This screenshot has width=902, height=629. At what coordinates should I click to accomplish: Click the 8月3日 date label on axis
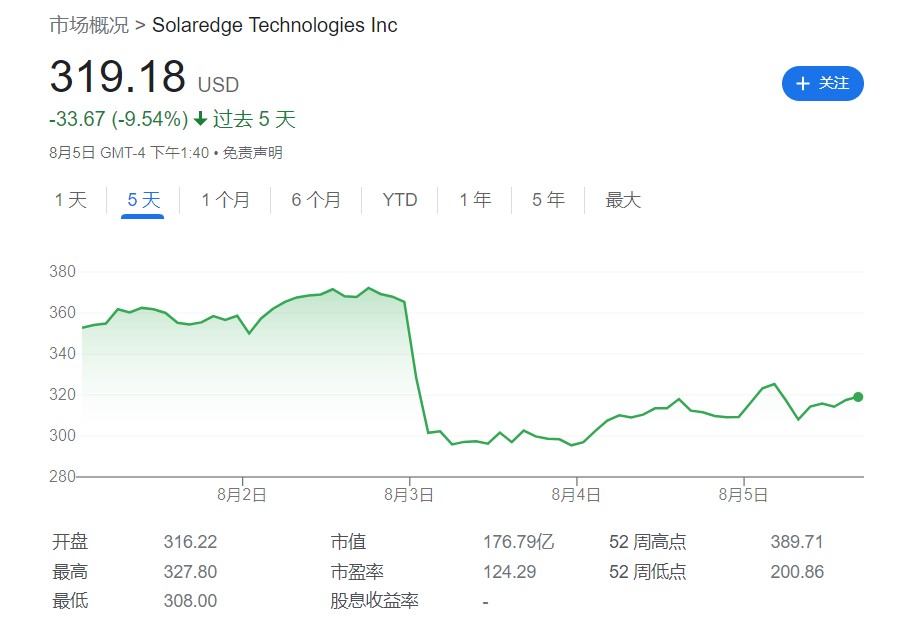pos(409,494)
